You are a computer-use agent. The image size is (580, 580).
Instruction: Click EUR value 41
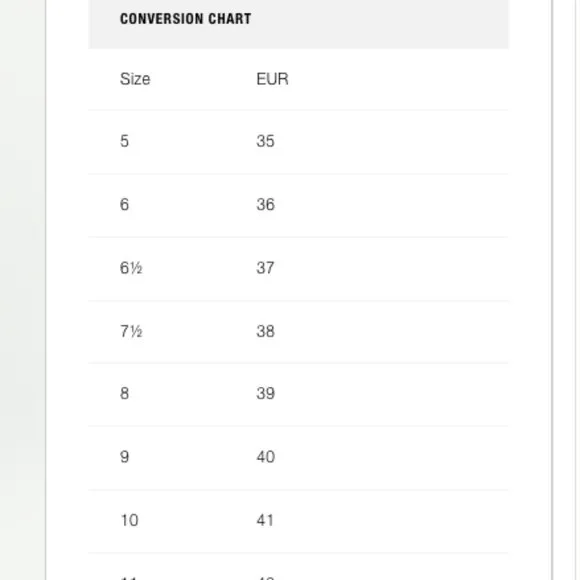[265, 520]
